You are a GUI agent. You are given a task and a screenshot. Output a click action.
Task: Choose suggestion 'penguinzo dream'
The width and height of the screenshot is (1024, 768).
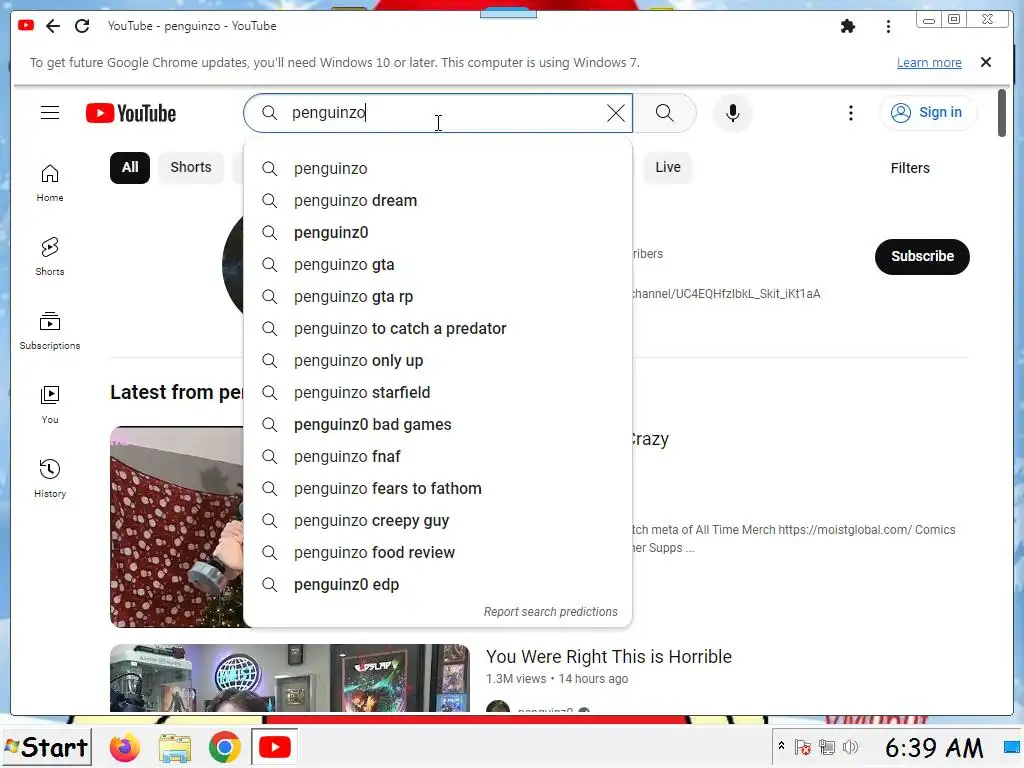point(438,200)
